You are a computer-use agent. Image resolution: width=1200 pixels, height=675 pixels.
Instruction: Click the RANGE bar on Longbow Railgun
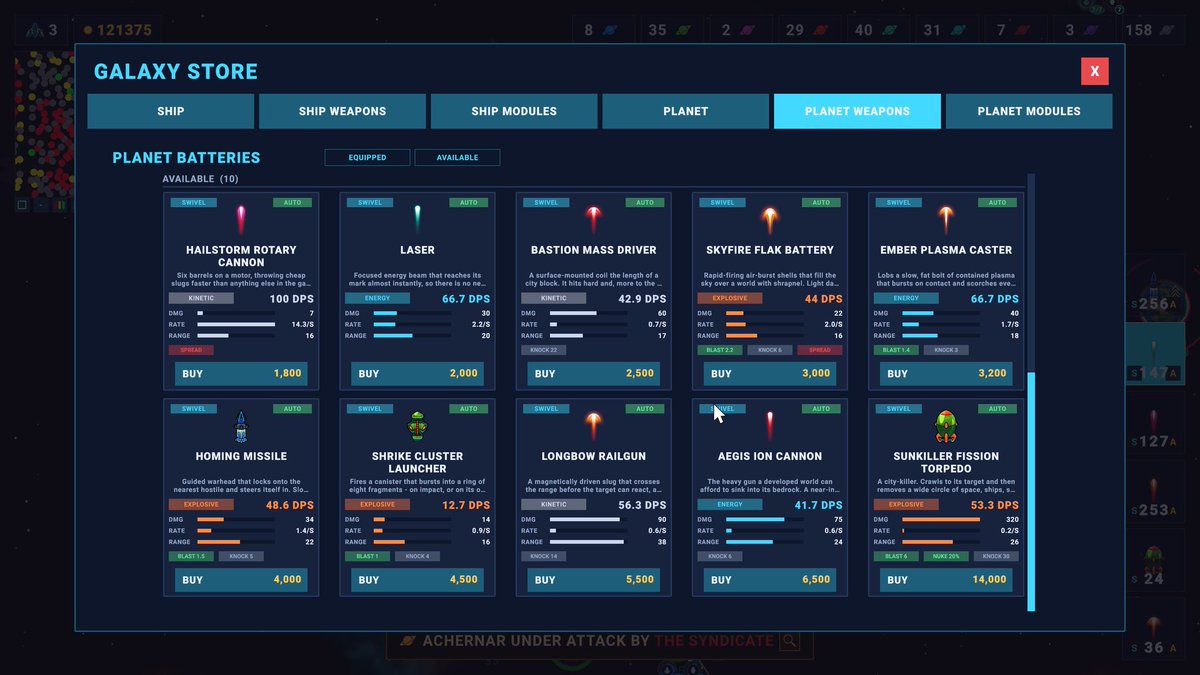click(x=589, y=542)
